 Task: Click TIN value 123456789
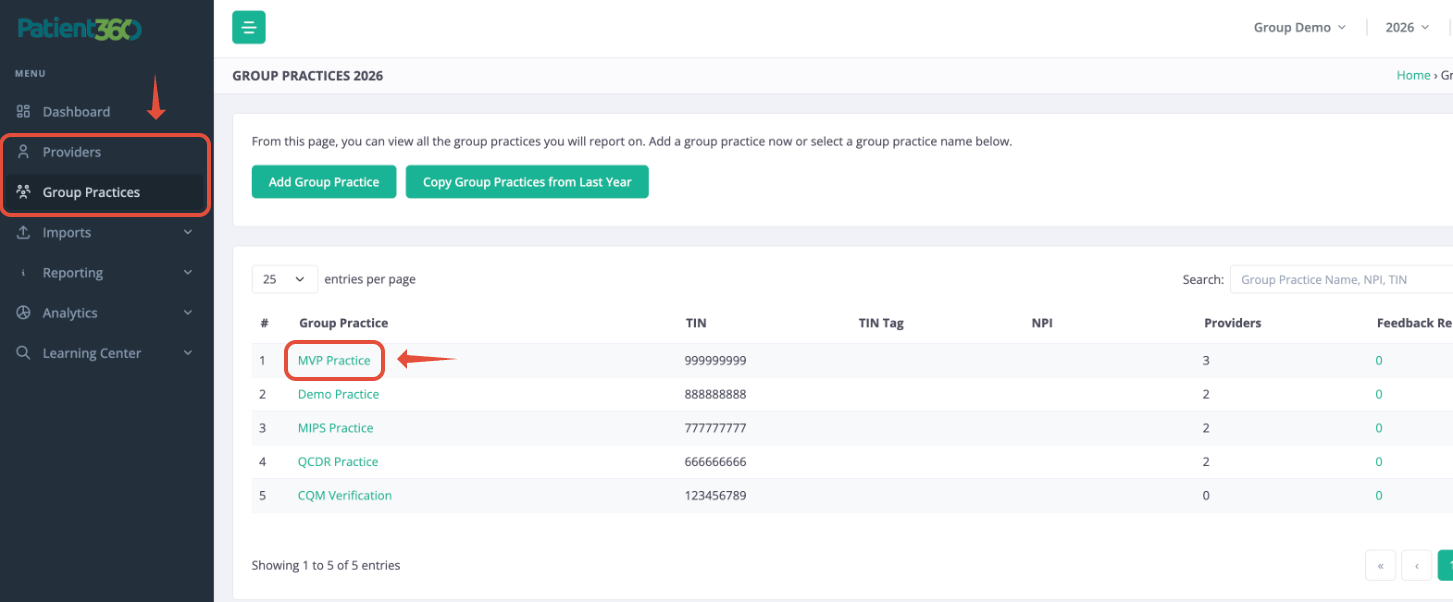click(x=716, y=496)
